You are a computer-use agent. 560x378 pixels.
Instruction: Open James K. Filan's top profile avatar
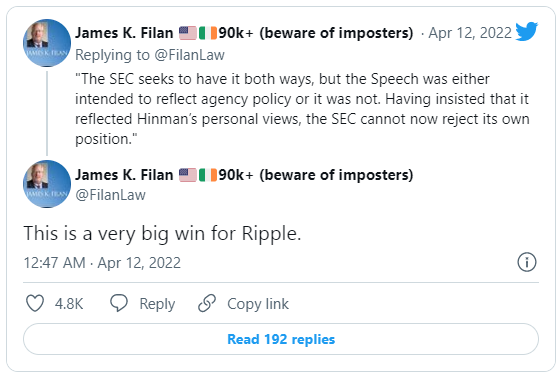pos(47,43)
